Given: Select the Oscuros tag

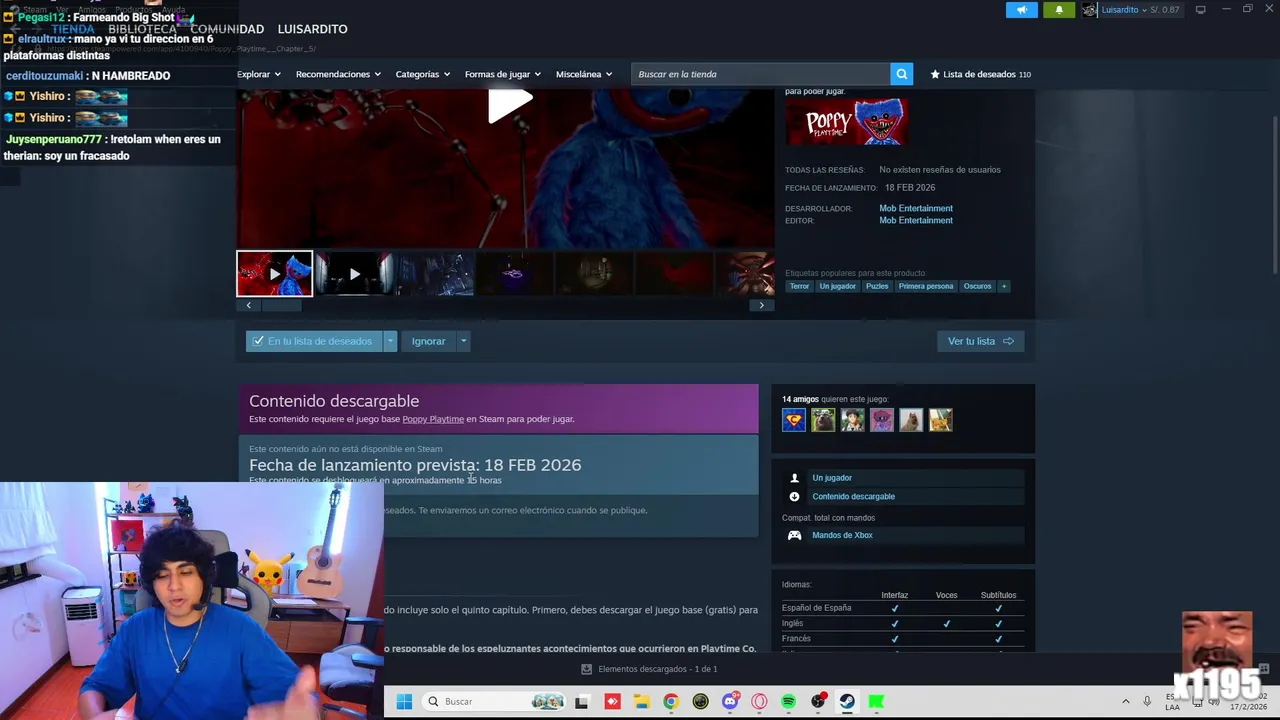Looking at the screenshot, I should pos(977,286).
